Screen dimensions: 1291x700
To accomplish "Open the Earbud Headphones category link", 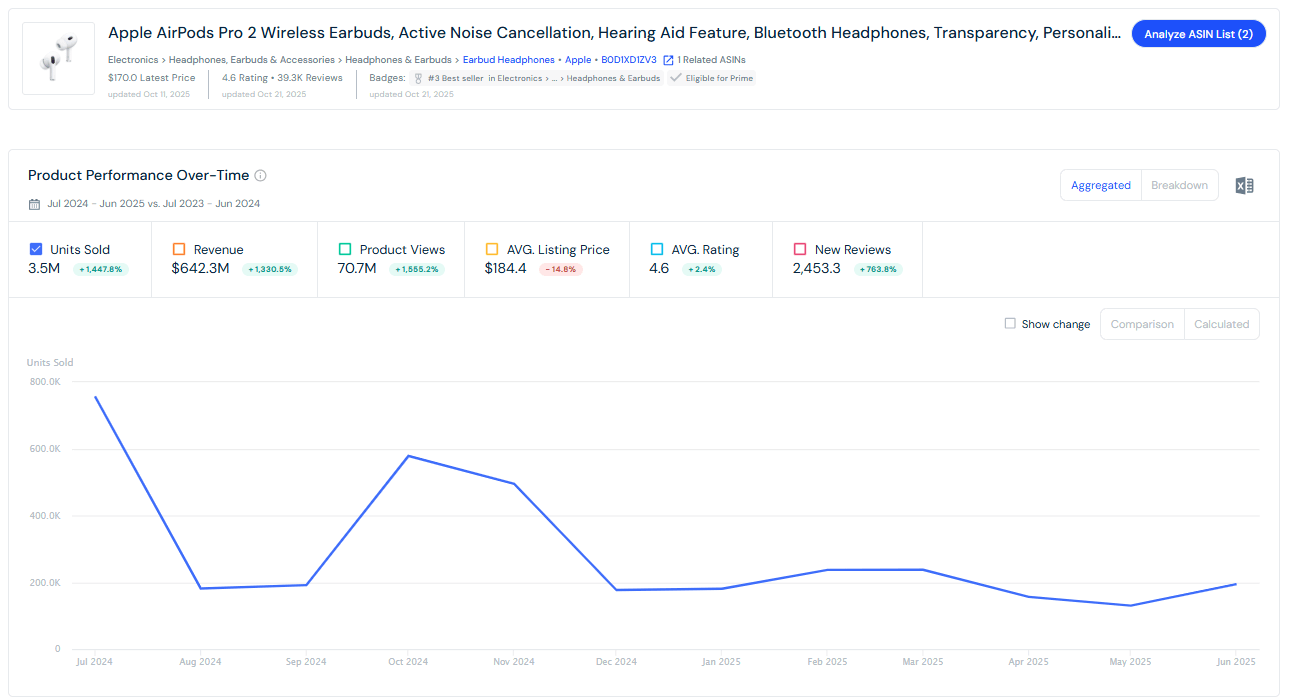I will [x=508, y=59].
